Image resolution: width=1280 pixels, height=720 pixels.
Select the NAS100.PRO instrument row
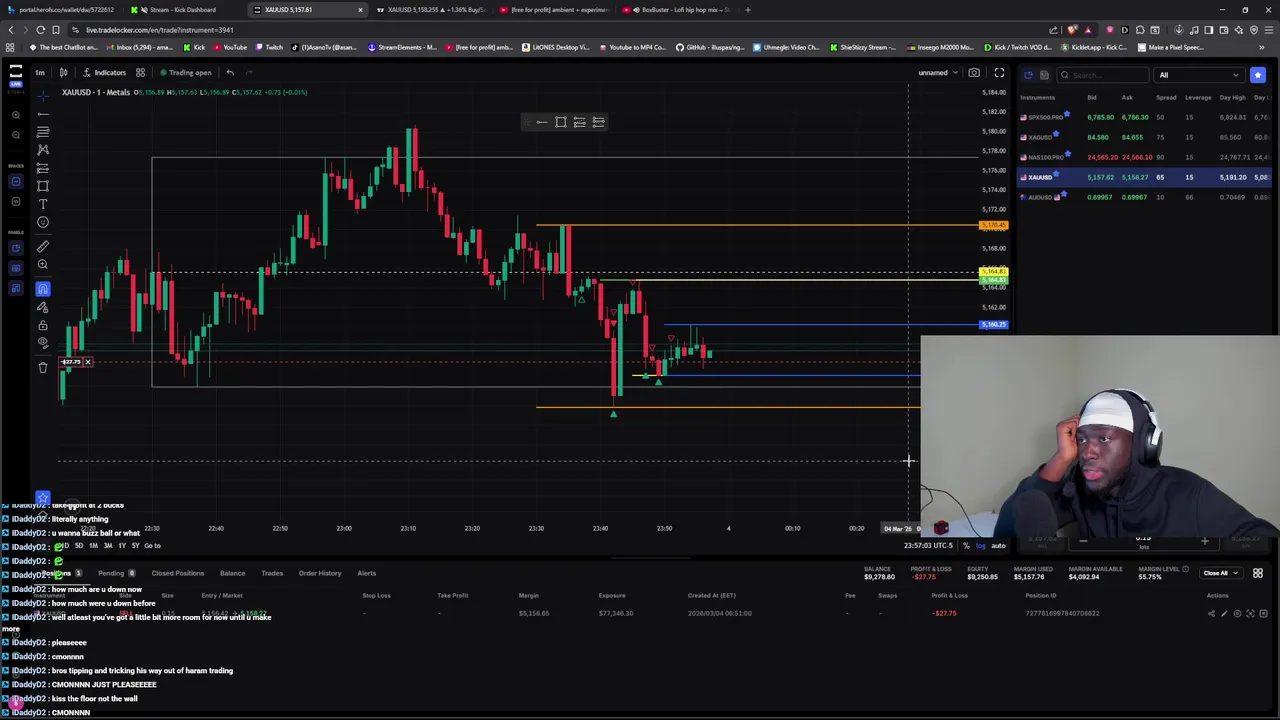click(1145, 157)
